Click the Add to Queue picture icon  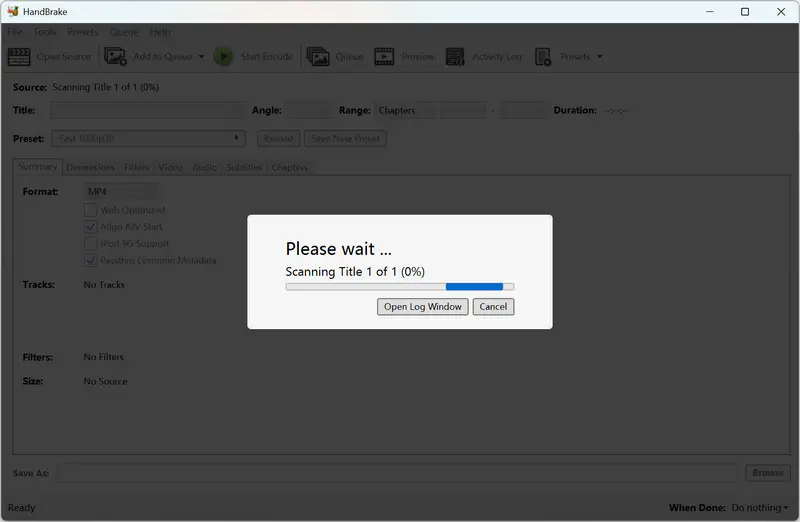pyautogui.click(x=115, y=57)
